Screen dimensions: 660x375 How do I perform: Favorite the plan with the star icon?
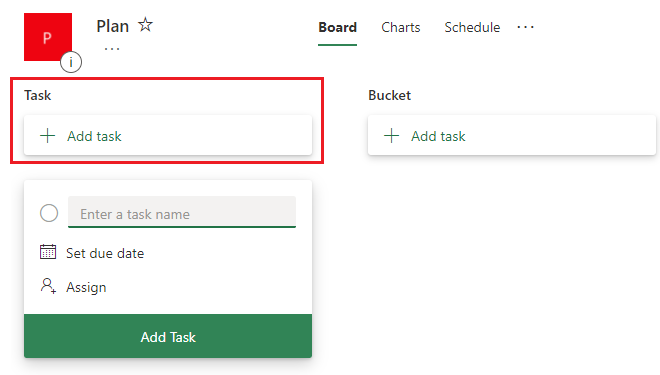click(145, 25)
